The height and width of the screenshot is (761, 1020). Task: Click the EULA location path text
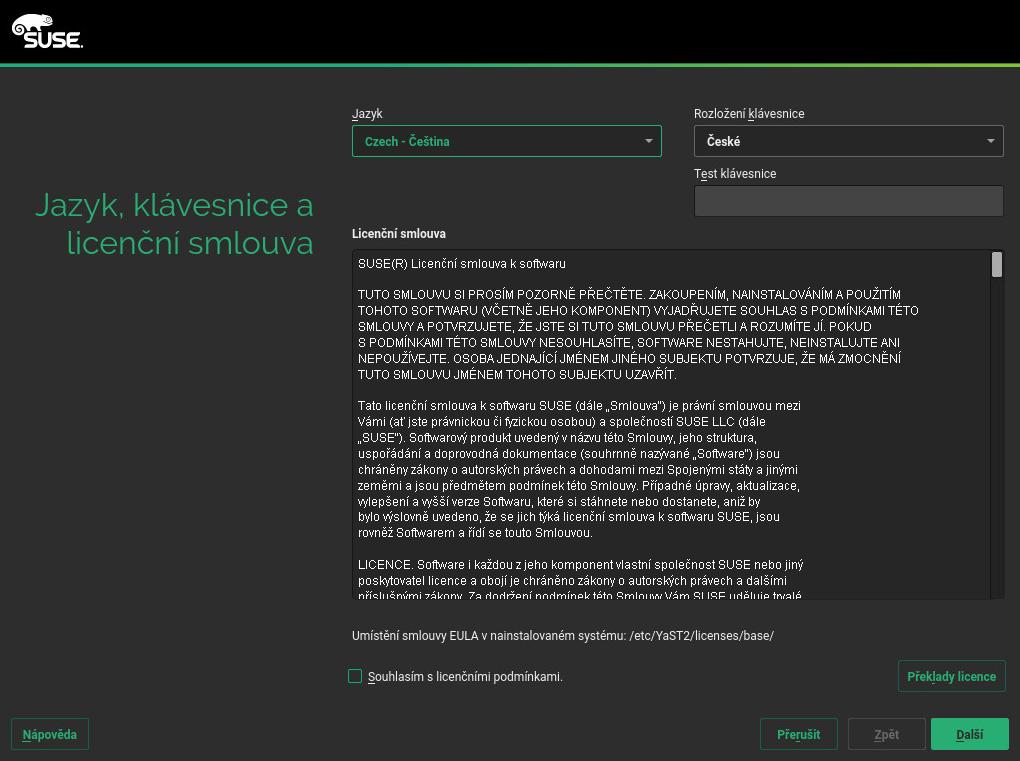(563, 635)
